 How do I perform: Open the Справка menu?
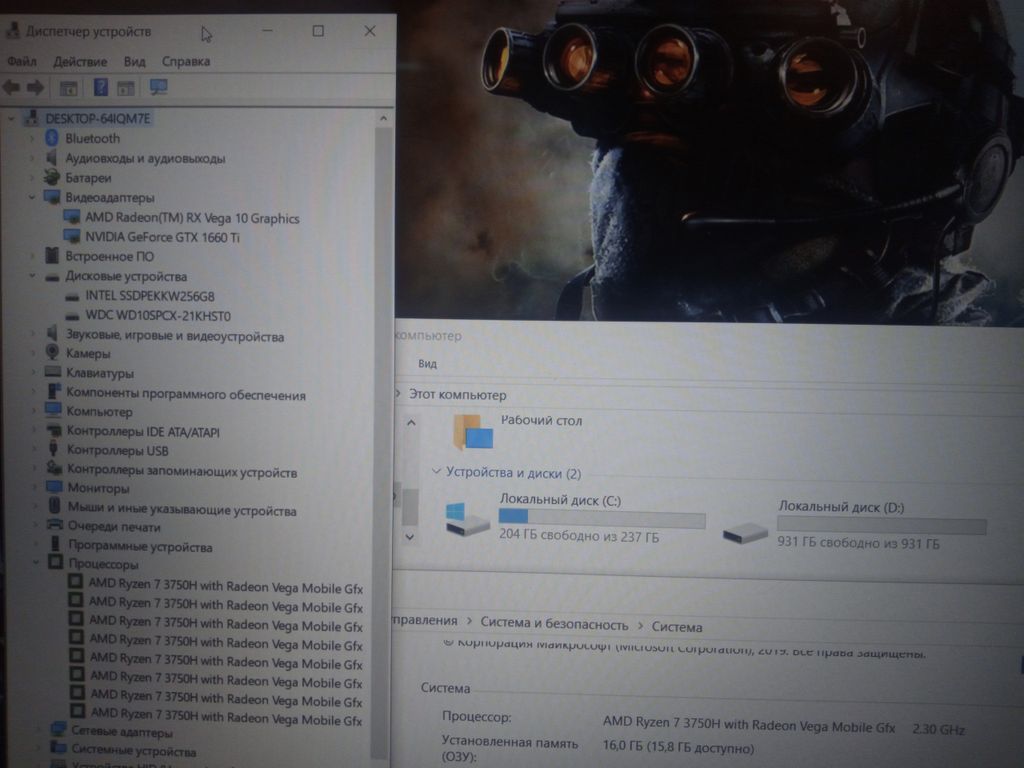186,61
